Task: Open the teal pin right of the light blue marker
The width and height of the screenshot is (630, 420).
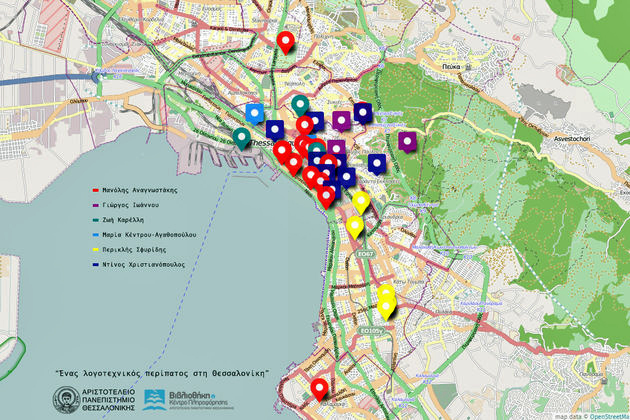Action: click(300, 106)
